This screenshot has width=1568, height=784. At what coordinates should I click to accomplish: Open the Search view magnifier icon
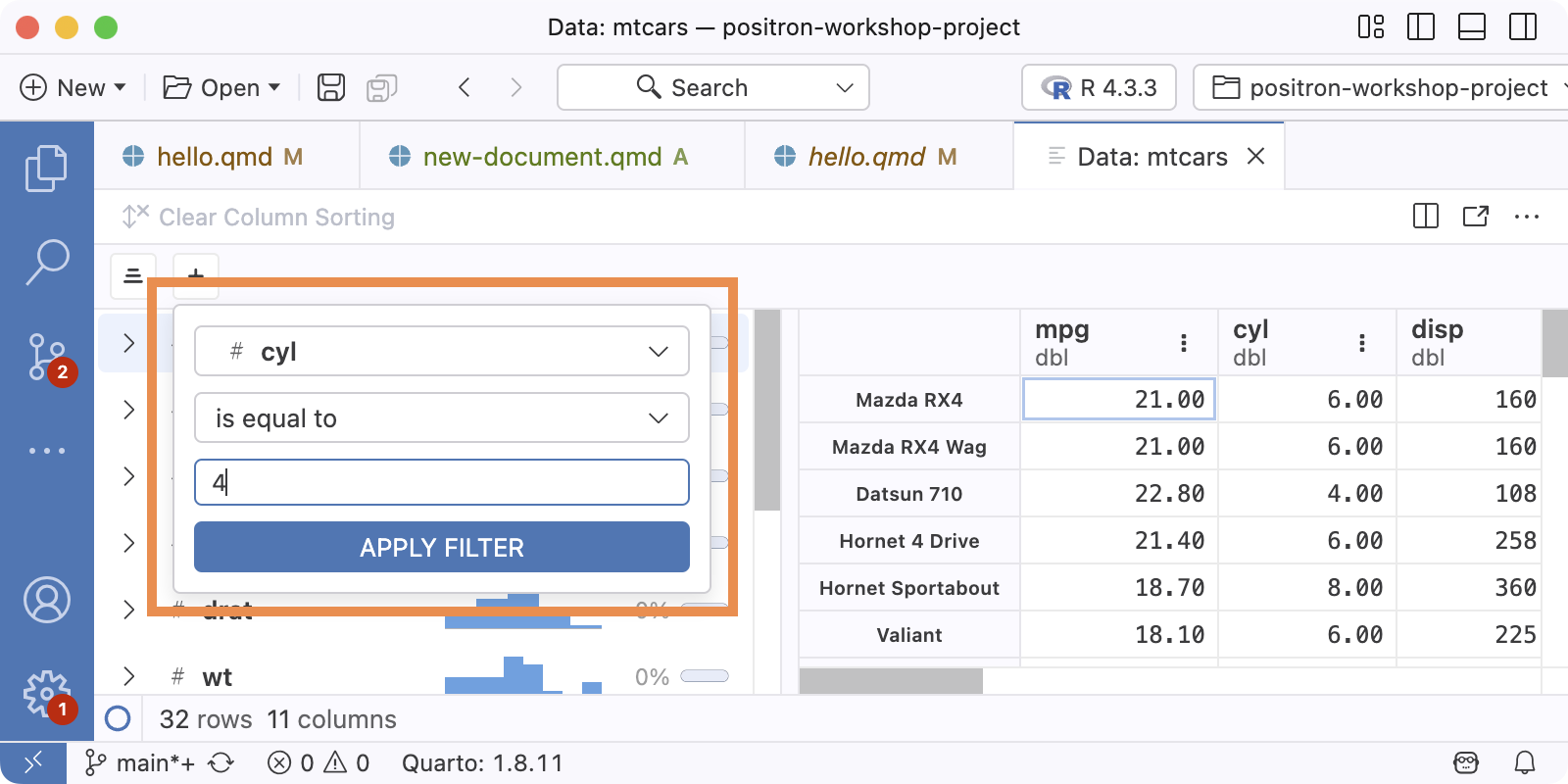[46, 263]
